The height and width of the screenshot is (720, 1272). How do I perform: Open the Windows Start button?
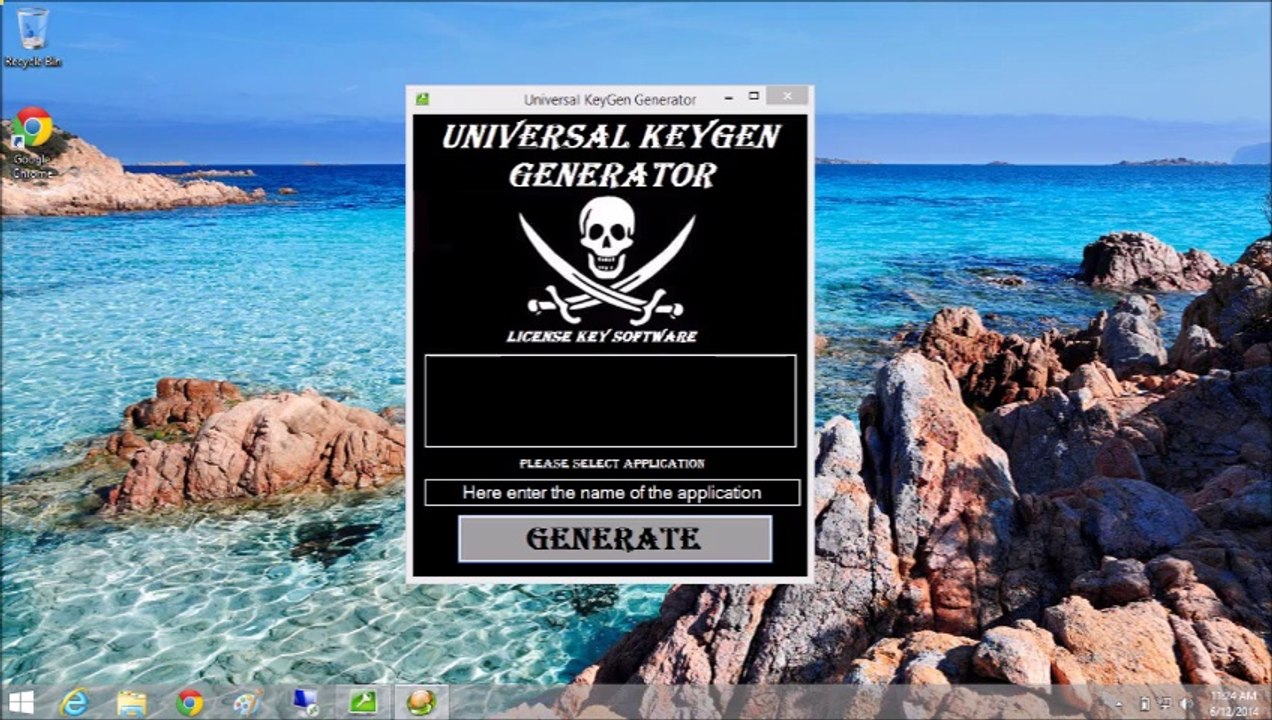[21, 702]
